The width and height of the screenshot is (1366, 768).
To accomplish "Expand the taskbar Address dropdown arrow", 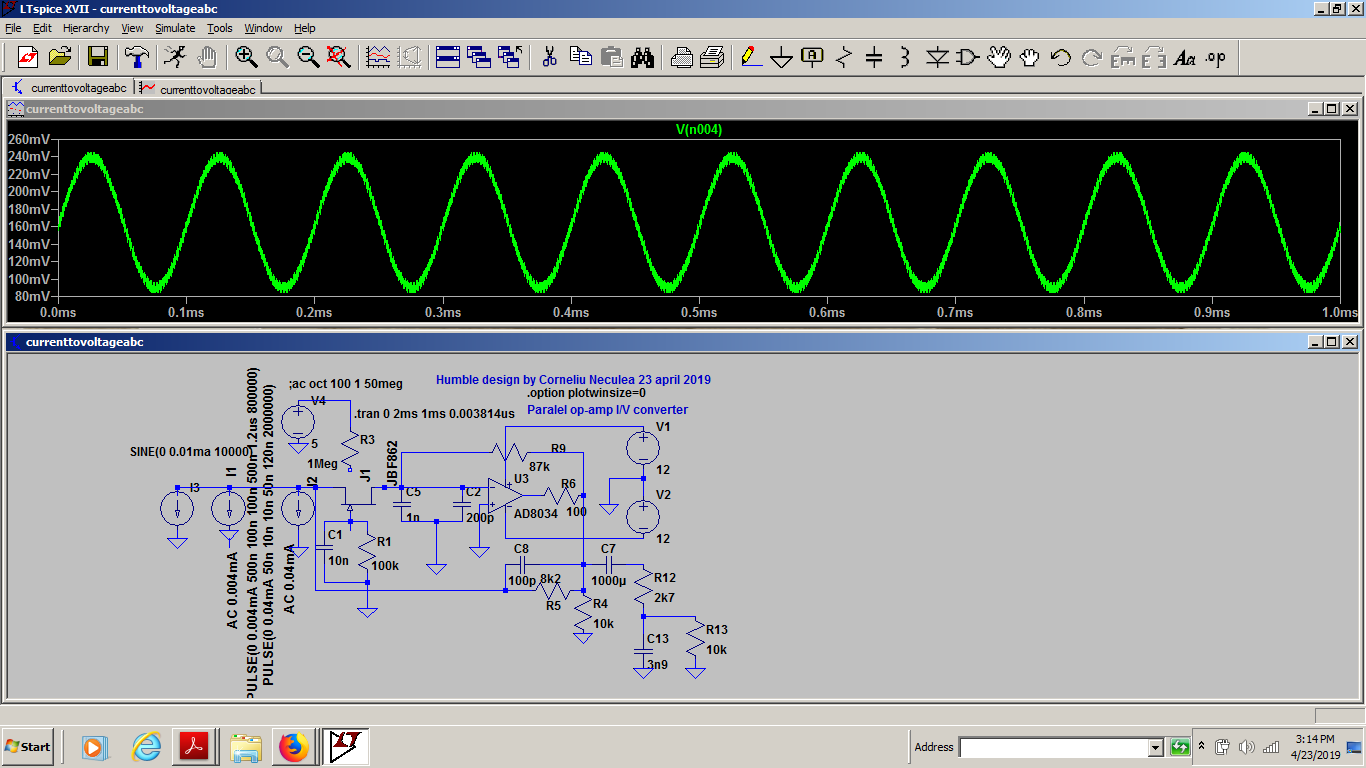I will (x=1155, y=747).
